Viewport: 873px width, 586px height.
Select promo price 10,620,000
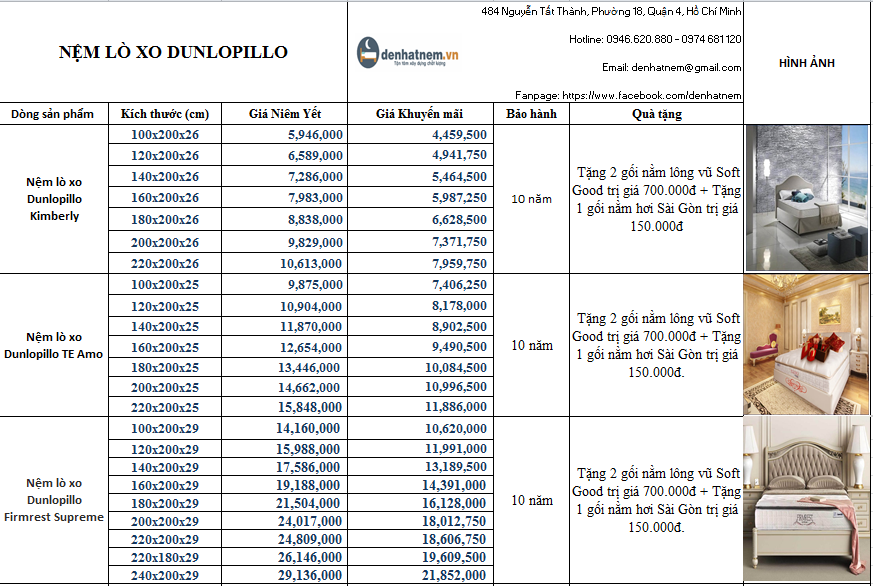(x=420, y=429)
